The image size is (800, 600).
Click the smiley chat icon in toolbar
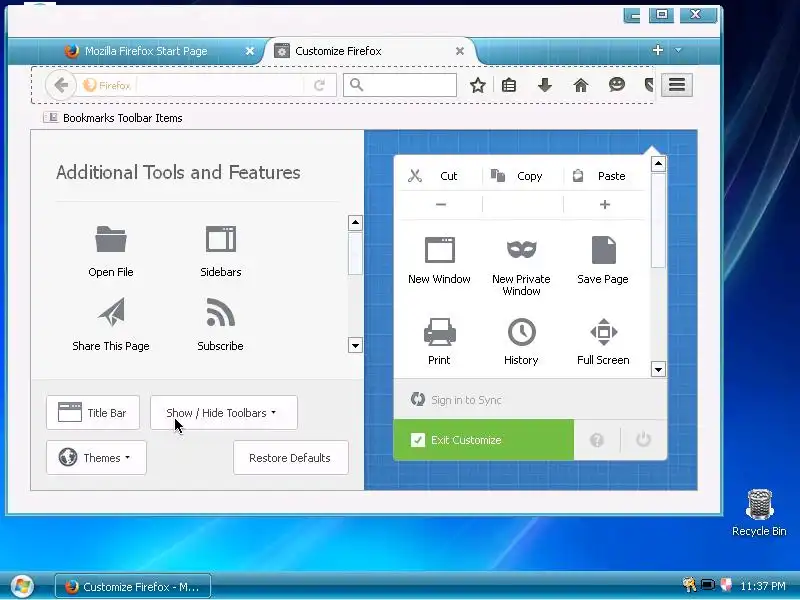617,84
